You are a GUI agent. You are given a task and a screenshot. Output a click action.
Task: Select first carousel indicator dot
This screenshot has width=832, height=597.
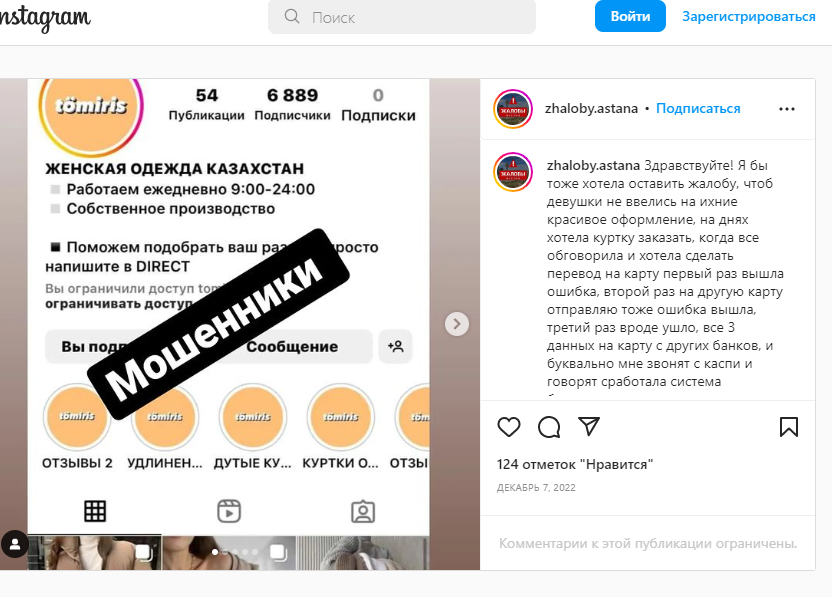[x=215, y=552]
